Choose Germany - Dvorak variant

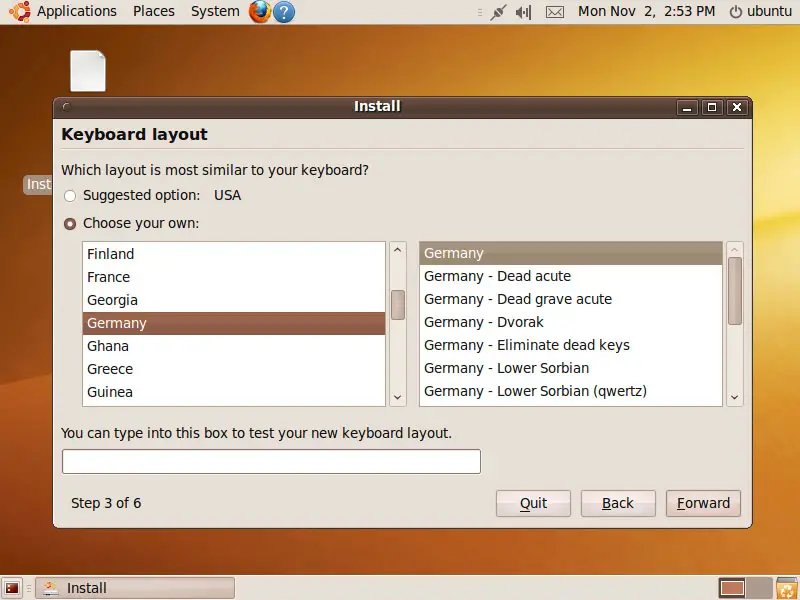(570, 322)
